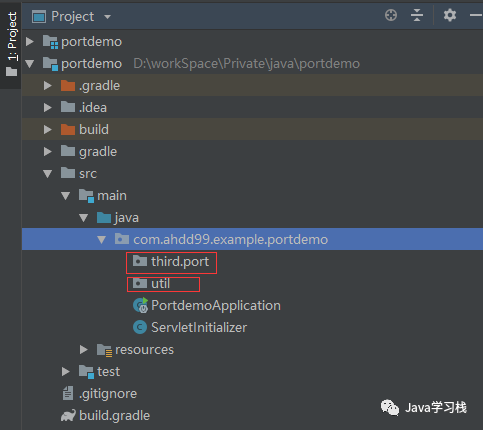Select the .gitignore file label
Screen dimensions: 483x430
[108, 394]
